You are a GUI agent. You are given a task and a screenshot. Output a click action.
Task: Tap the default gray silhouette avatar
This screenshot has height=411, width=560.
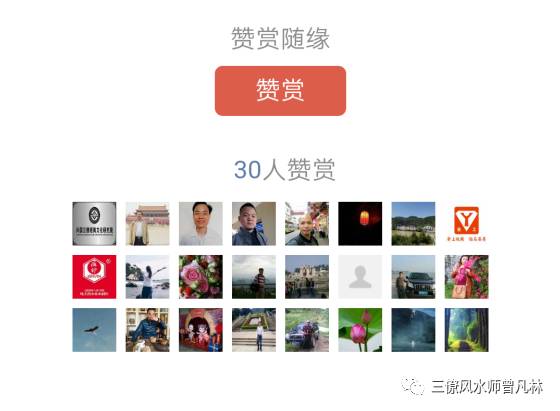point(360,277)
